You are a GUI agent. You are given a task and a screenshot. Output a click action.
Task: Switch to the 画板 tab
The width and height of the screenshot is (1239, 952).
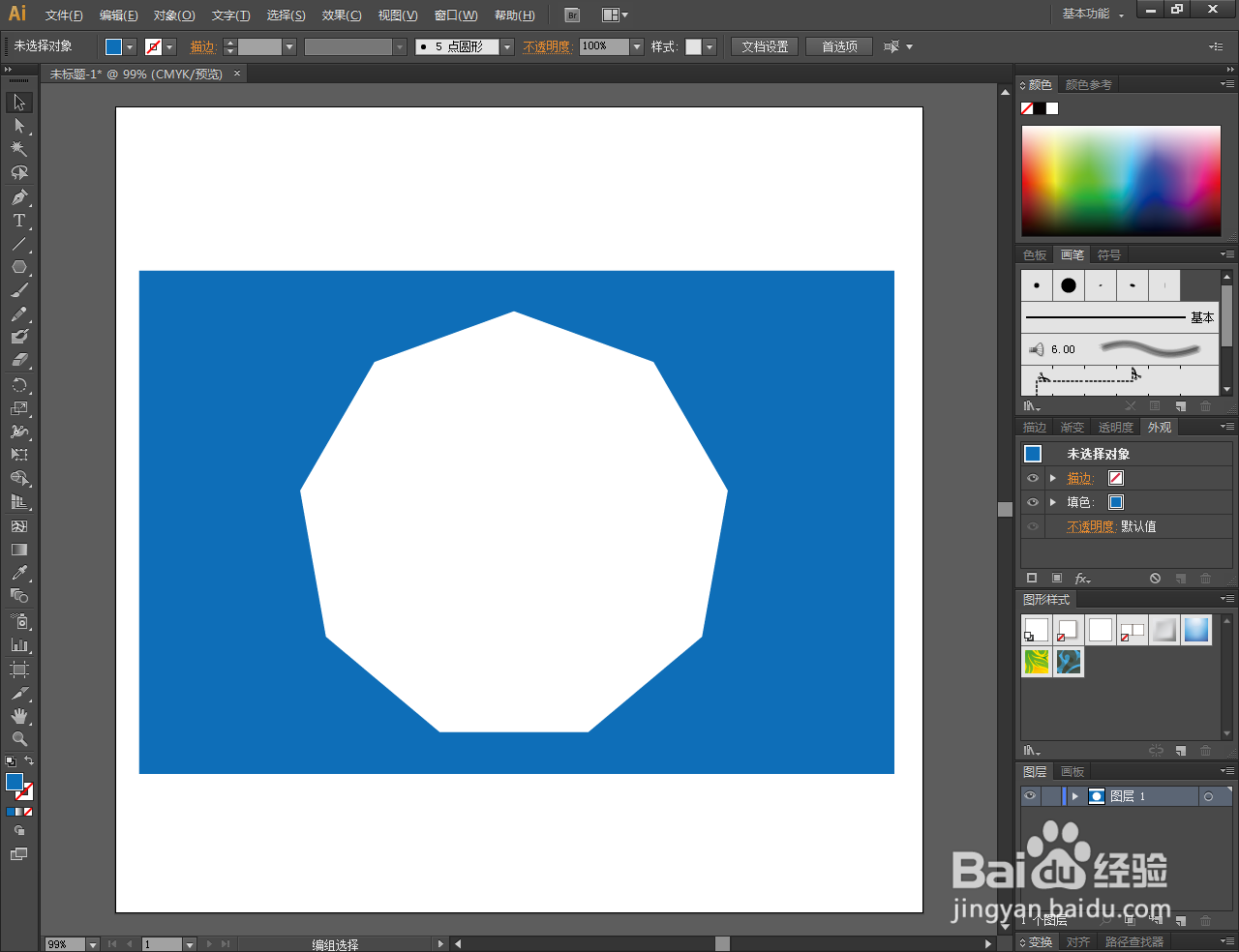pos(1073,772)
